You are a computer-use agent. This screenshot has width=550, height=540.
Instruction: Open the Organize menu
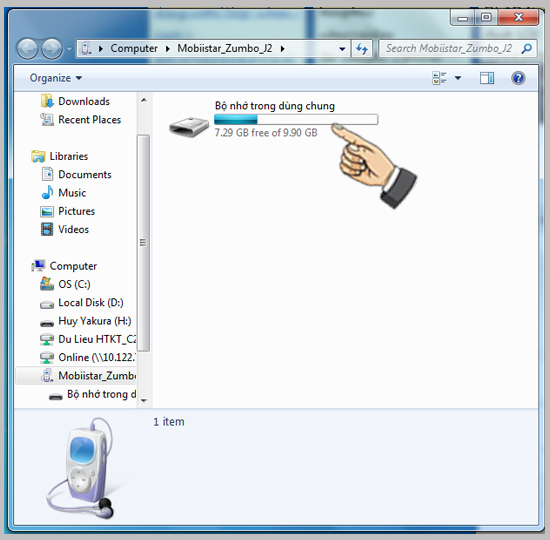(55, 78)
